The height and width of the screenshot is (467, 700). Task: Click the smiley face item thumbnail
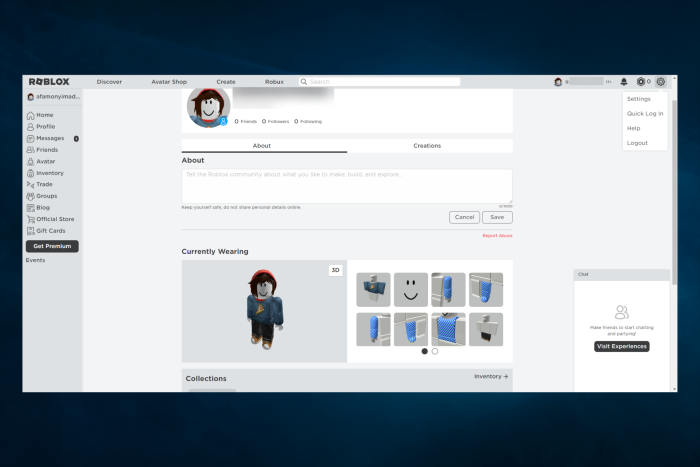411,290
